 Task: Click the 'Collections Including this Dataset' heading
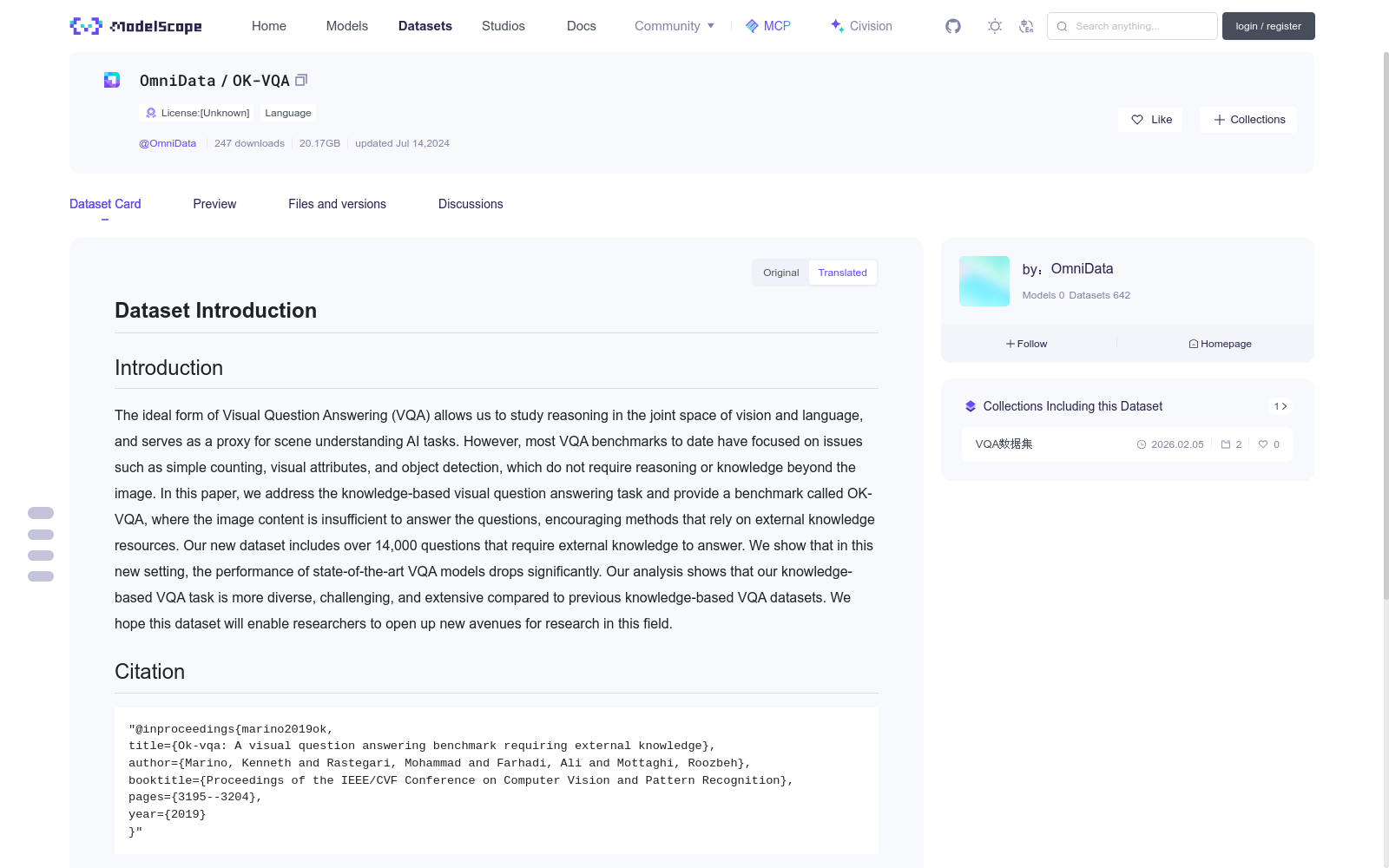click(x=1073, y=406)
